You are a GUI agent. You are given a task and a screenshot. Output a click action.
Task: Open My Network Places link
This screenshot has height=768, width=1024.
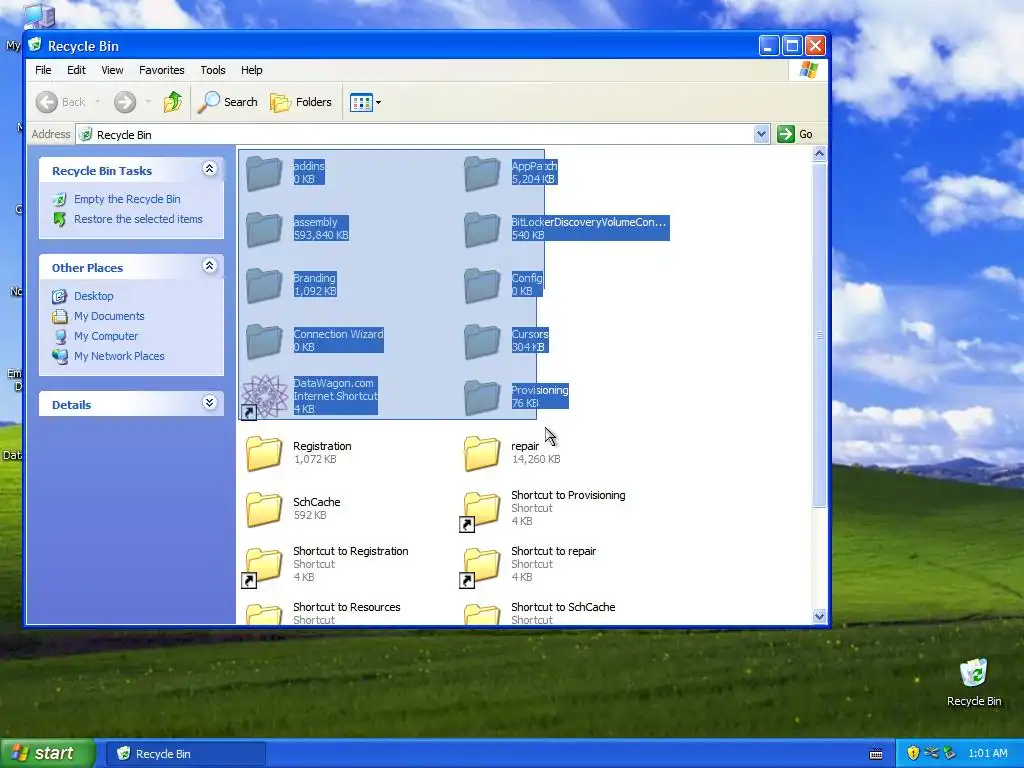pos(119,356)
